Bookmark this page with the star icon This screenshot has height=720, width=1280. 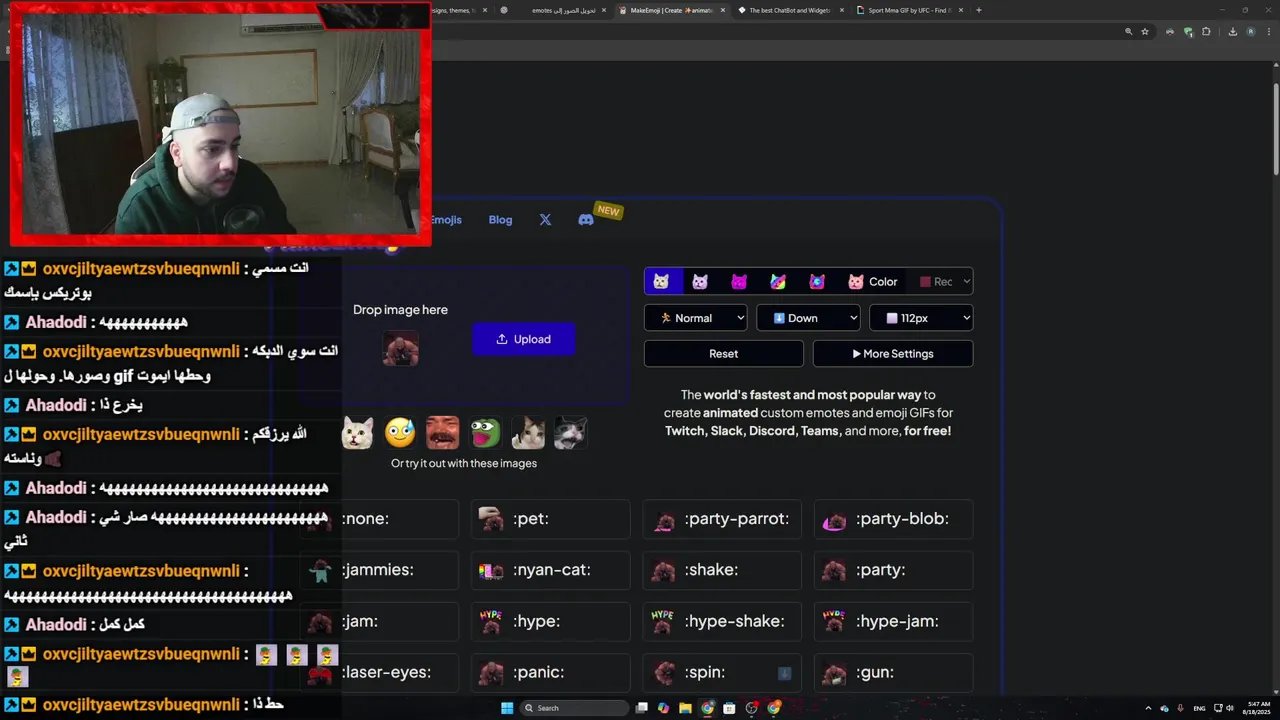[x=1145, y=32]
